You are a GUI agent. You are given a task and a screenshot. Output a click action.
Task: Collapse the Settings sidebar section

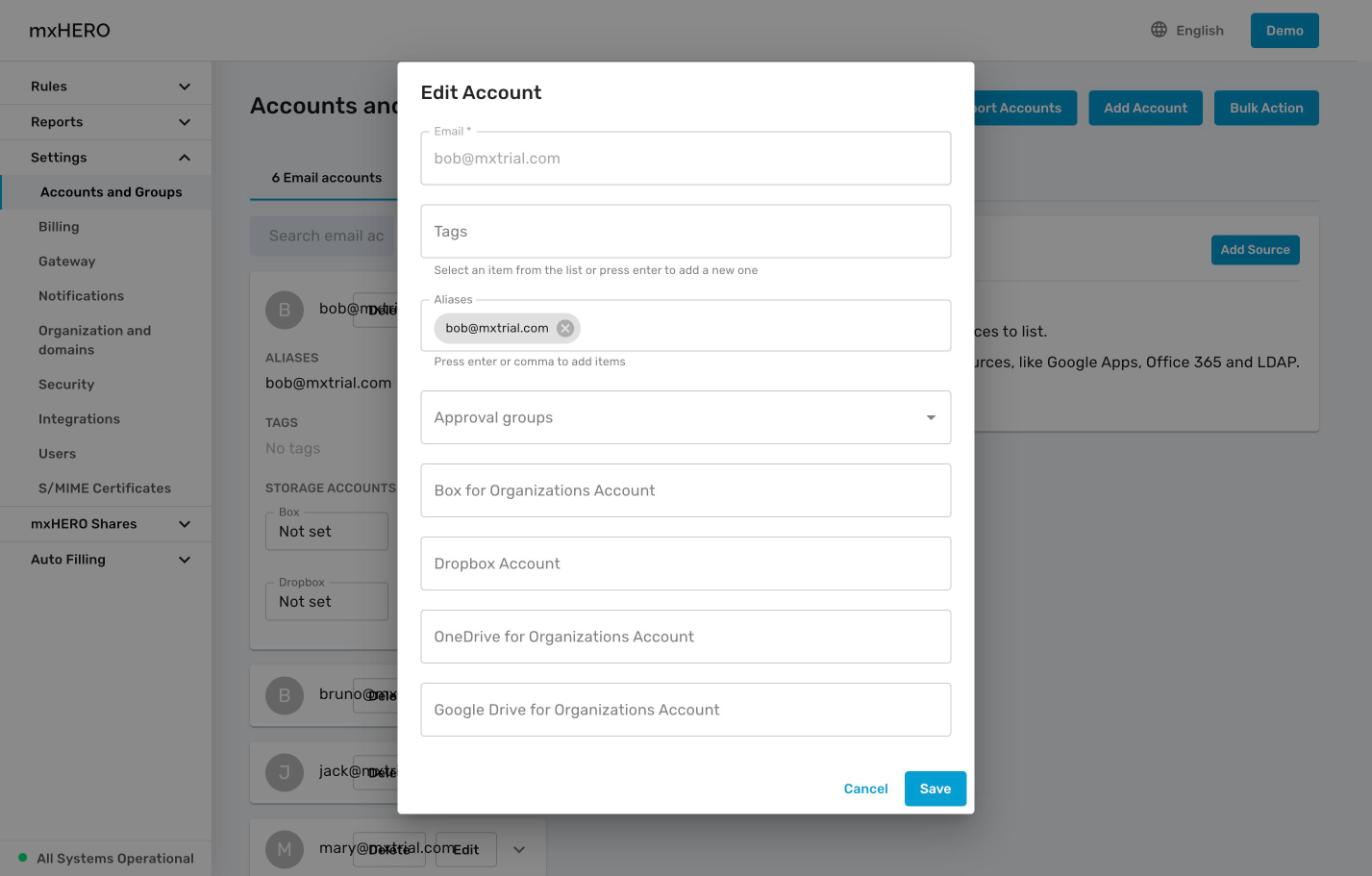point(106,158)
